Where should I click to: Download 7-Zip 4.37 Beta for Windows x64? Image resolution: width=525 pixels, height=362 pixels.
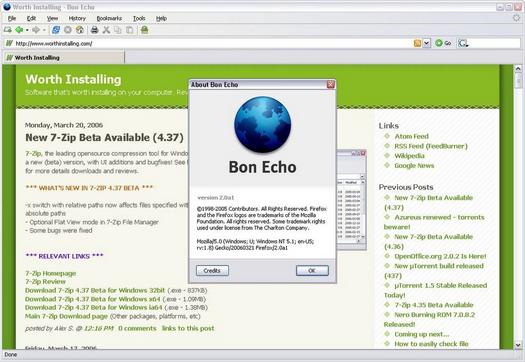pyautogui.click(x=93, y=299)
